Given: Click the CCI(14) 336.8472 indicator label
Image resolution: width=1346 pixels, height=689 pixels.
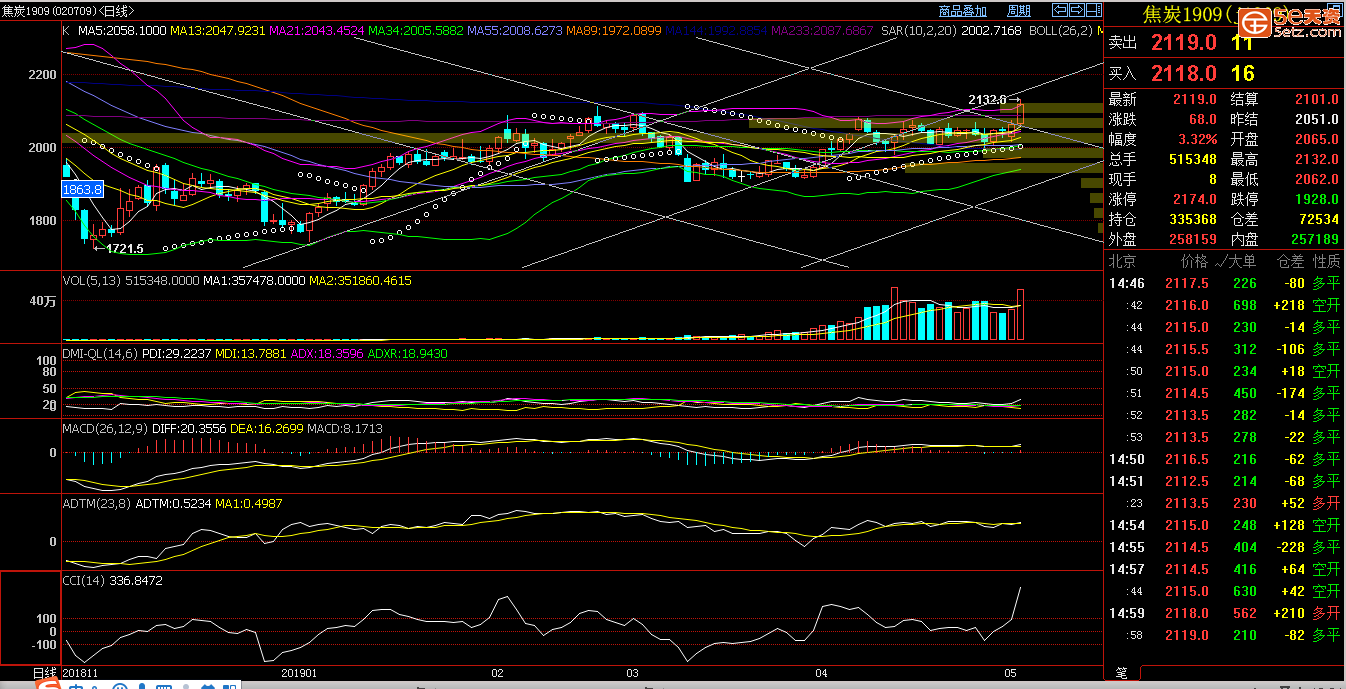Looking at the screenshot, I should 112,580.
